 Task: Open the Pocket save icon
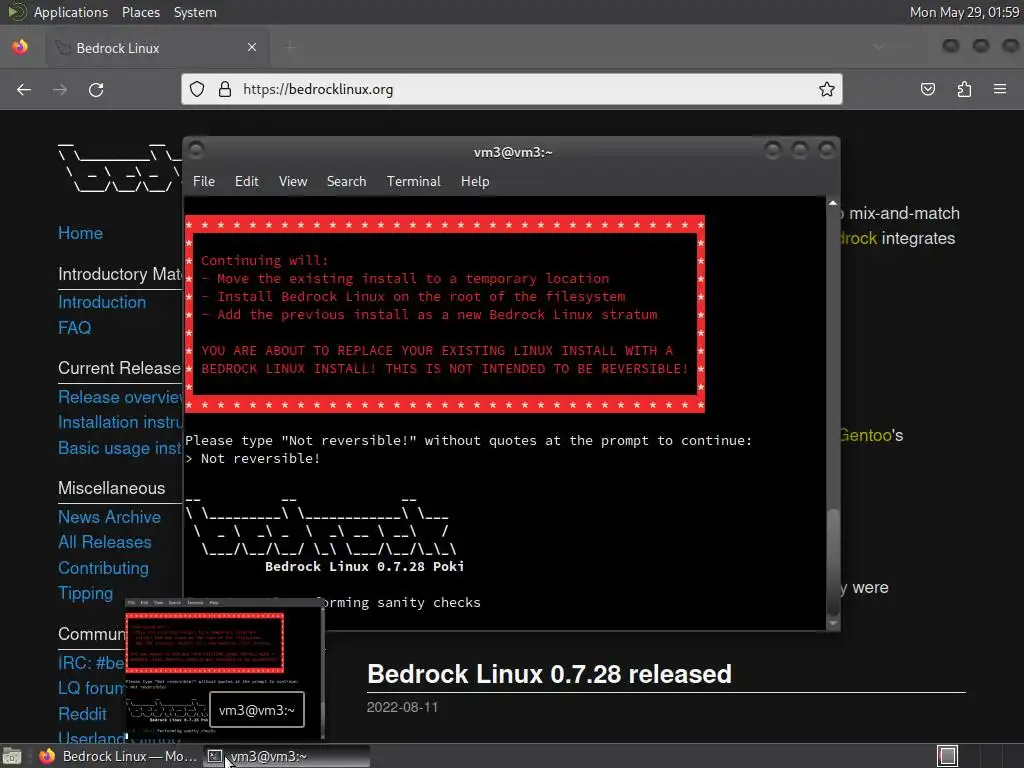click(928, 89)
